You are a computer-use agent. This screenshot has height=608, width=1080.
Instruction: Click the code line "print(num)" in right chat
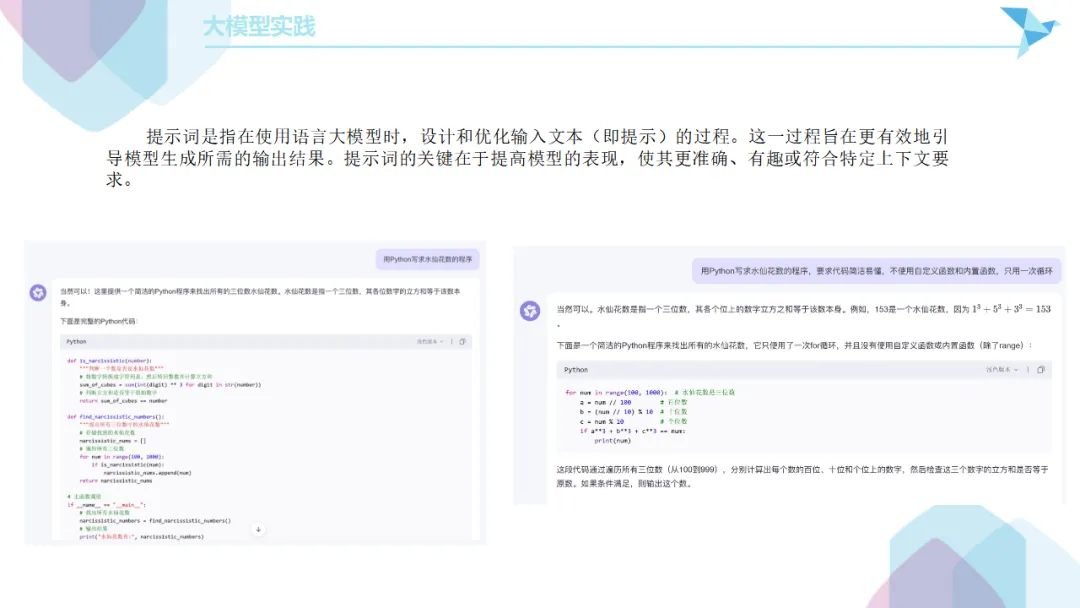[612, 441]
